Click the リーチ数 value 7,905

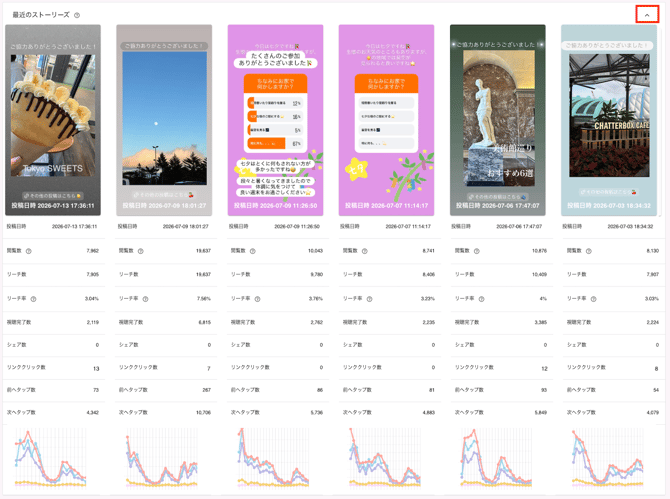click(x=93, y=275)
